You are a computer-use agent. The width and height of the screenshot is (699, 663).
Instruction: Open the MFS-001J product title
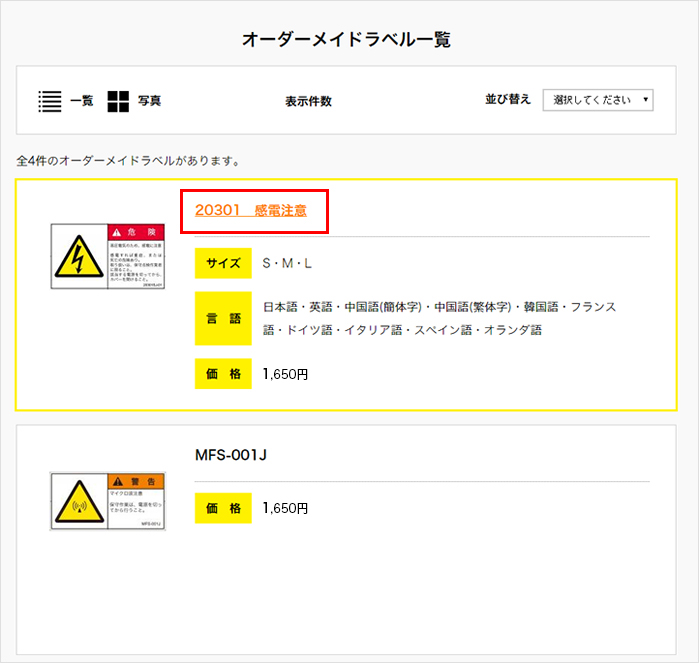(x=231, y=455)
